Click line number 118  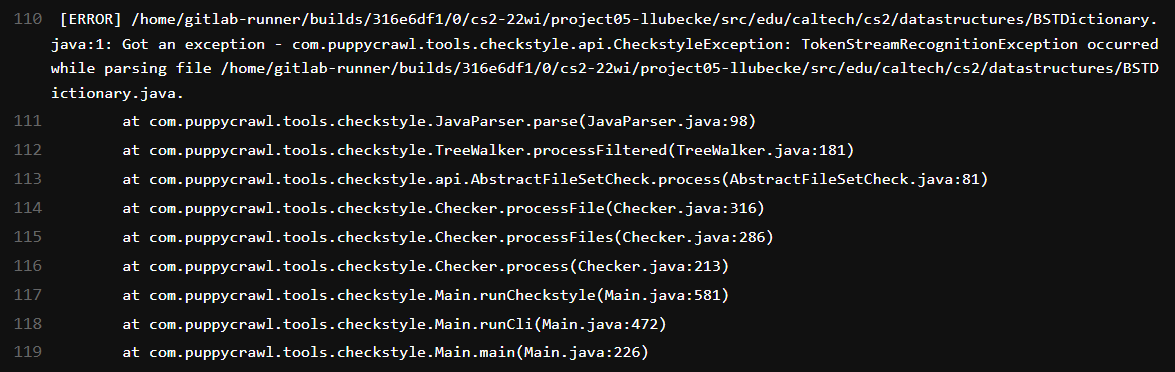28,324
